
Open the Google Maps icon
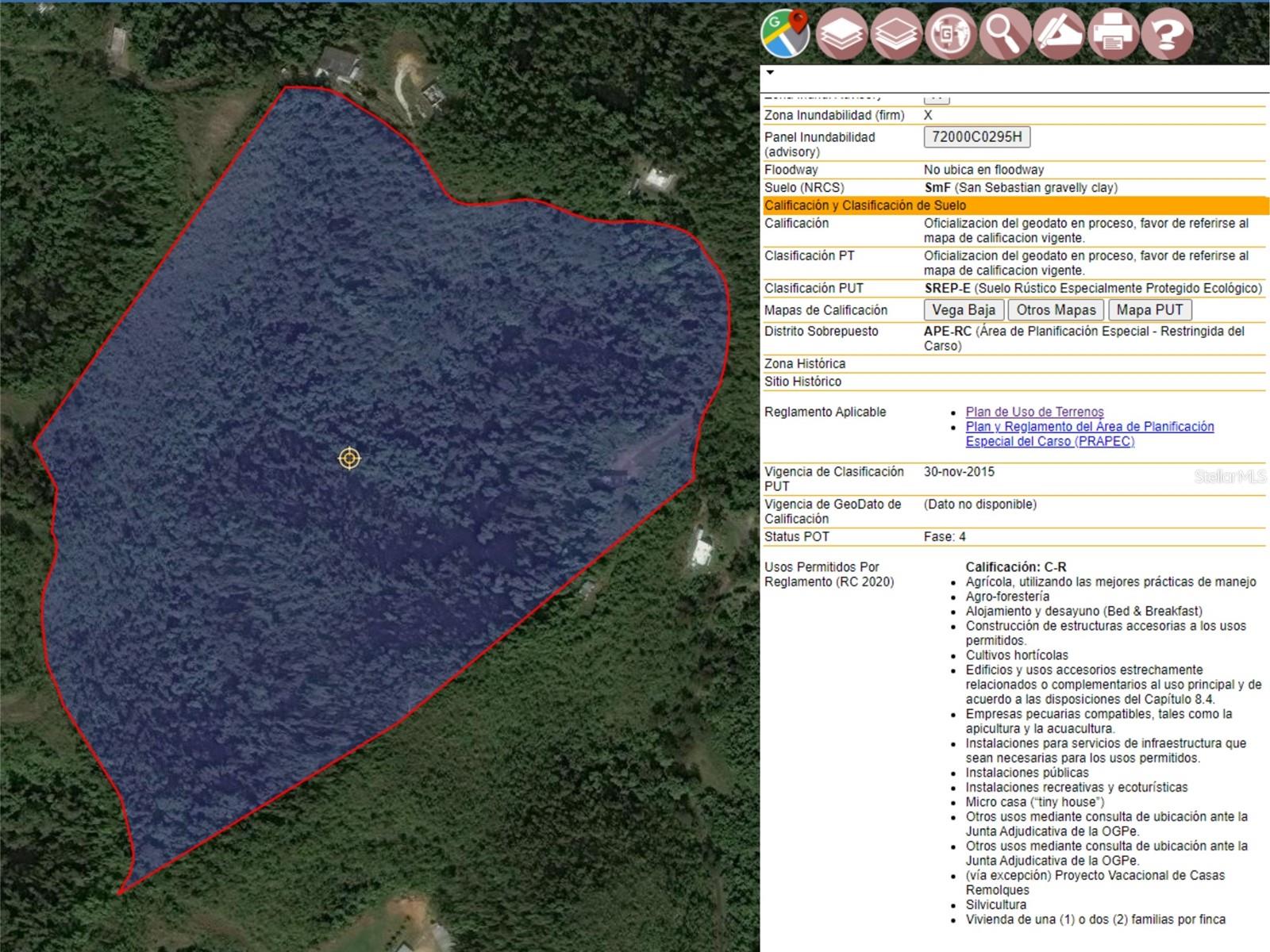785,33
